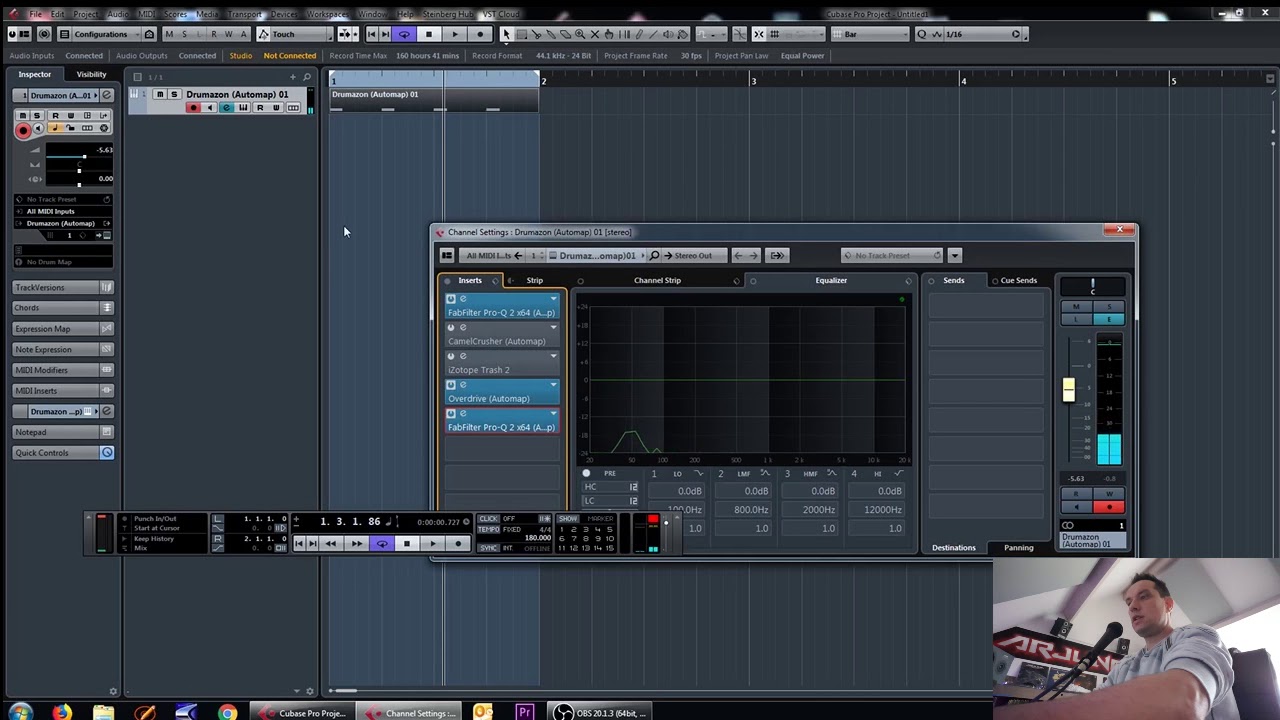Search tracks with the track list magnifier

point(307,77)
